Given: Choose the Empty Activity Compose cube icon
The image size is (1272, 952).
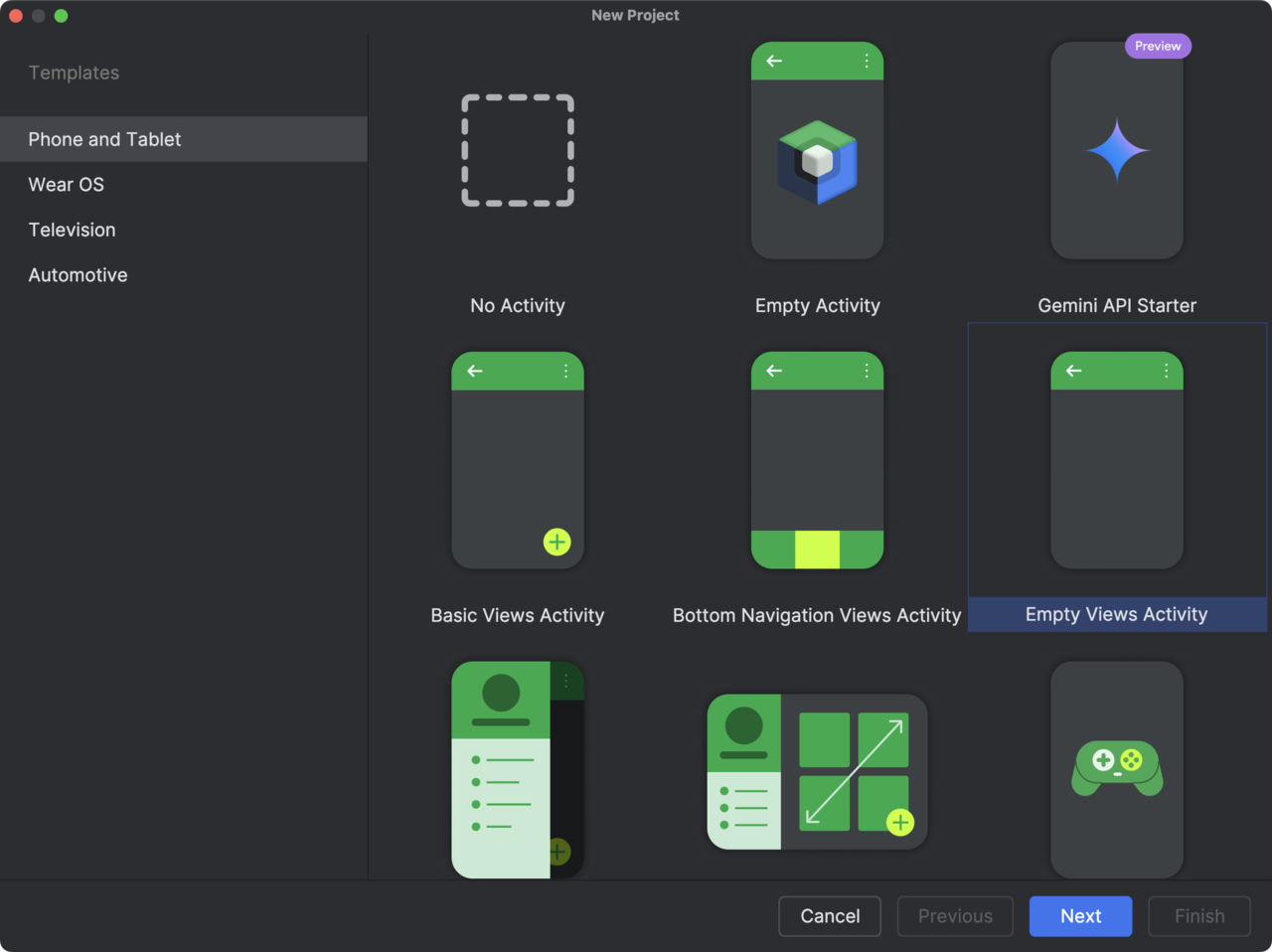Looking at the screenshot, I should [x=817, y=161].
